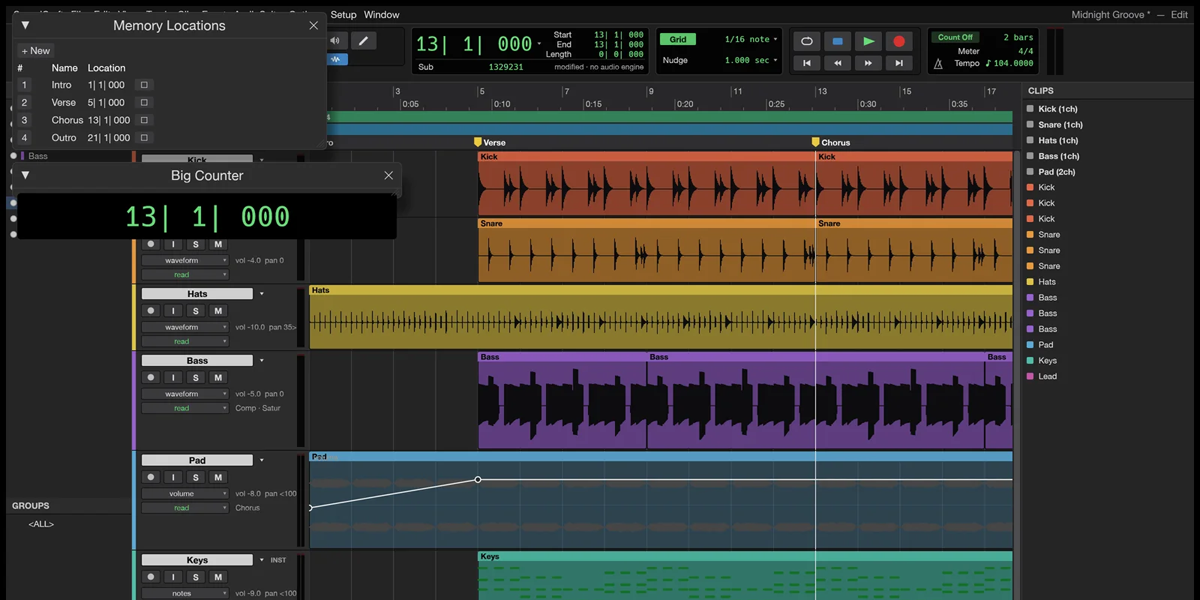This screenshot has height=600, width=1200.
Task: Toggle the loop playback button
Action: click(x=807, y=41)
